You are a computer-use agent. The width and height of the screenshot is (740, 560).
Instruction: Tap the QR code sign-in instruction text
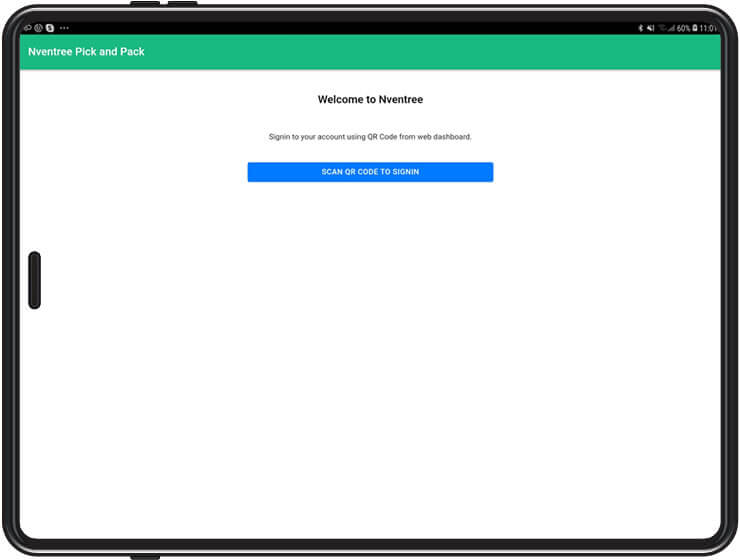coord(370,136)
